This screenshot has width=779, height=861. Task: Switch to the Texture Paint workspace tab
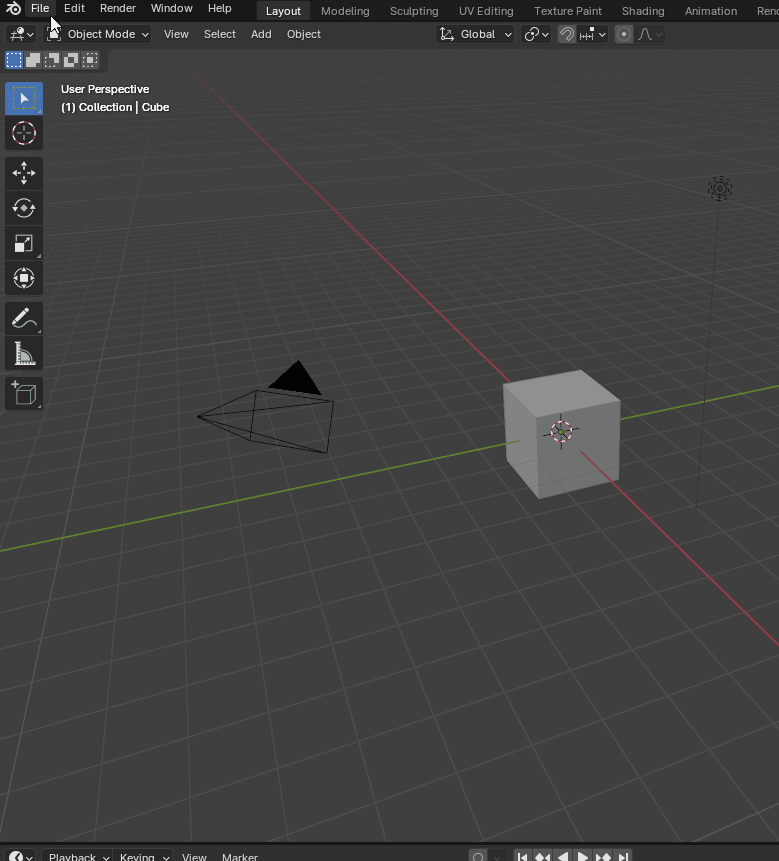coord(568,11)
